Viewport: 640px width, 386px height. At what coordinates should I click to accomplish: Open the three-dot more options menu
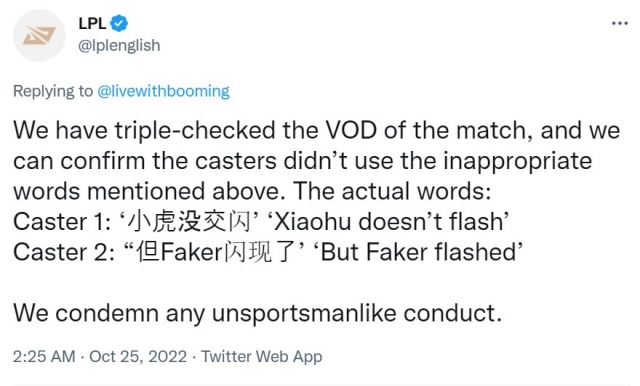(620, 23)
